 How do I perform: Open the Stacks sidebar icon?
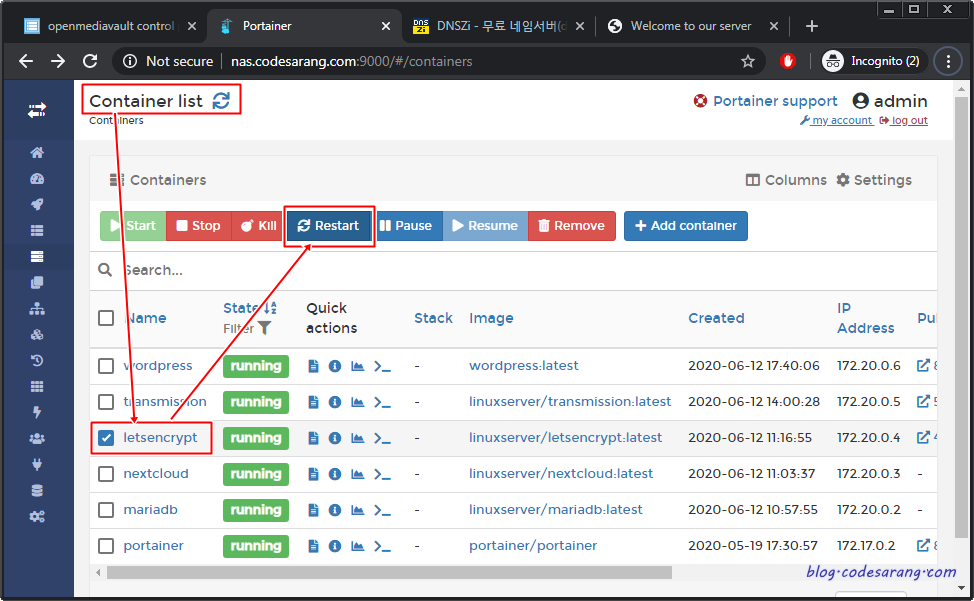[x=37, y=230]
